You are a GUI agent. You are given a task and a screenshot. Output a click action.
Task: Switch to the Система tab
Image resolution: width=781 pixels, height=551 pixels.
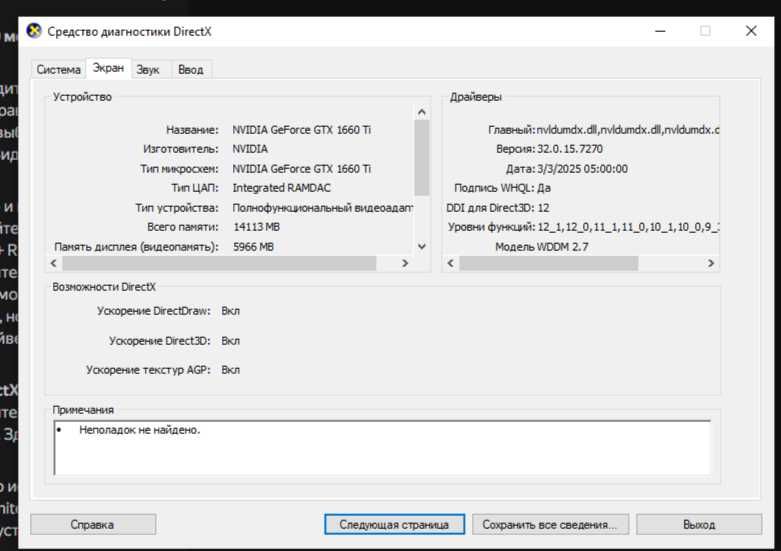(58, 70)
